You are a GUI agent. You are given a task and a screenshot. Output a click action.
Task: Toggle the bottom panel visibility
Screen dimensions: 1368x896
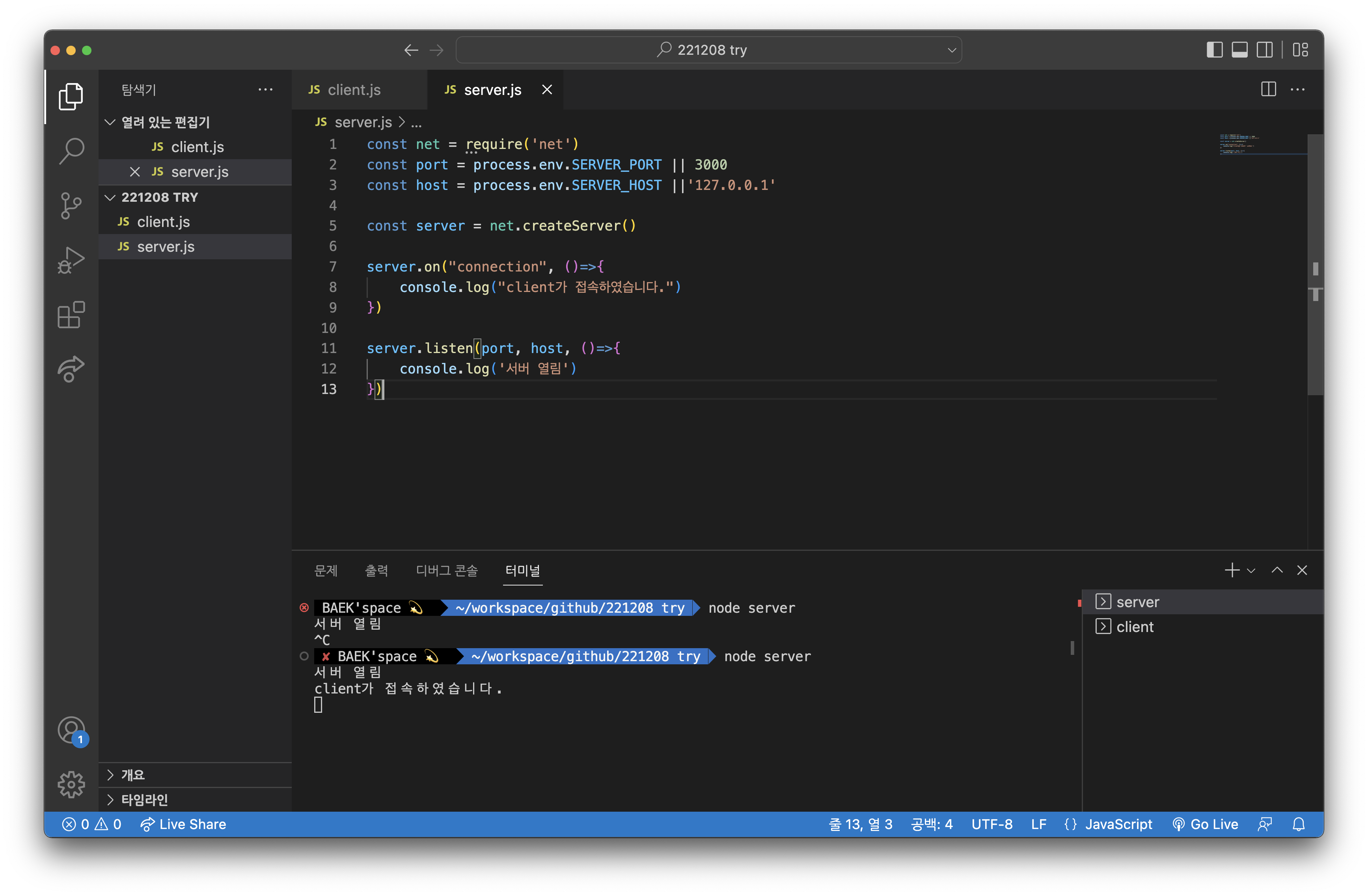[1239, 50]
